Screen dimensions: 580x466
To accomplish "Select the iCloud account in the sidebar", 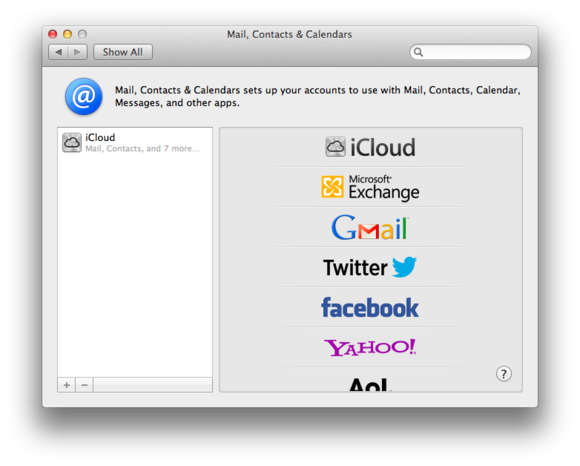I will (x=135, y=143).
